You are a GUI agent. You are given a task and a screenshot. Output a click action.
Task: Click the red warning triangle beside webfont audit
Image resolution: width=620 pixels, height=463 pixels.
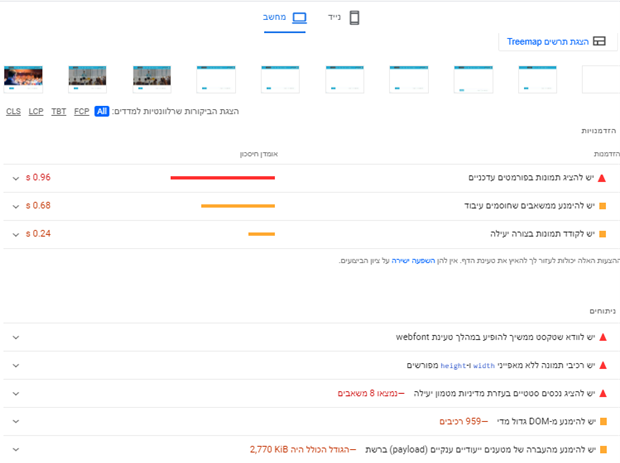pyautogui.click(x=602, y=338)
